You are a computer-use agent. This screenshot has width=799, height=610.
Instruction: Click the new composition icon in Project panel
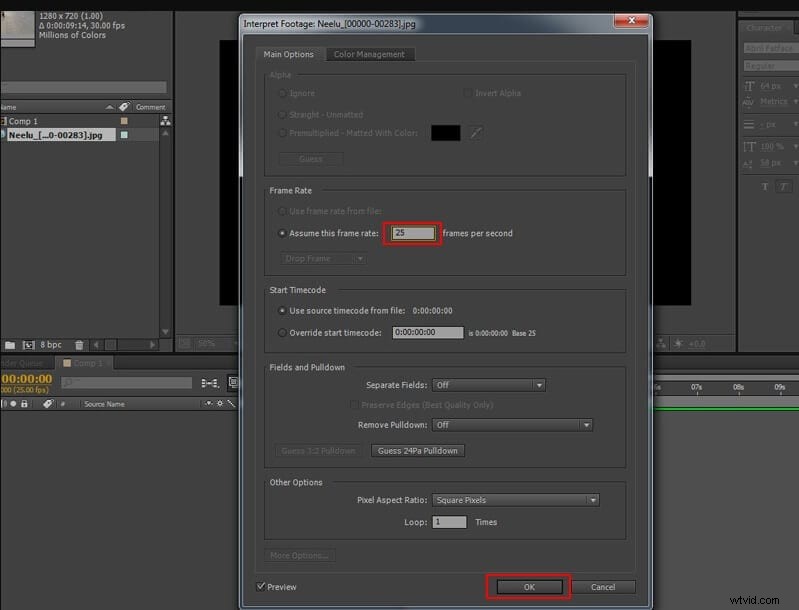pyautogui.click(x=29, y=345)
